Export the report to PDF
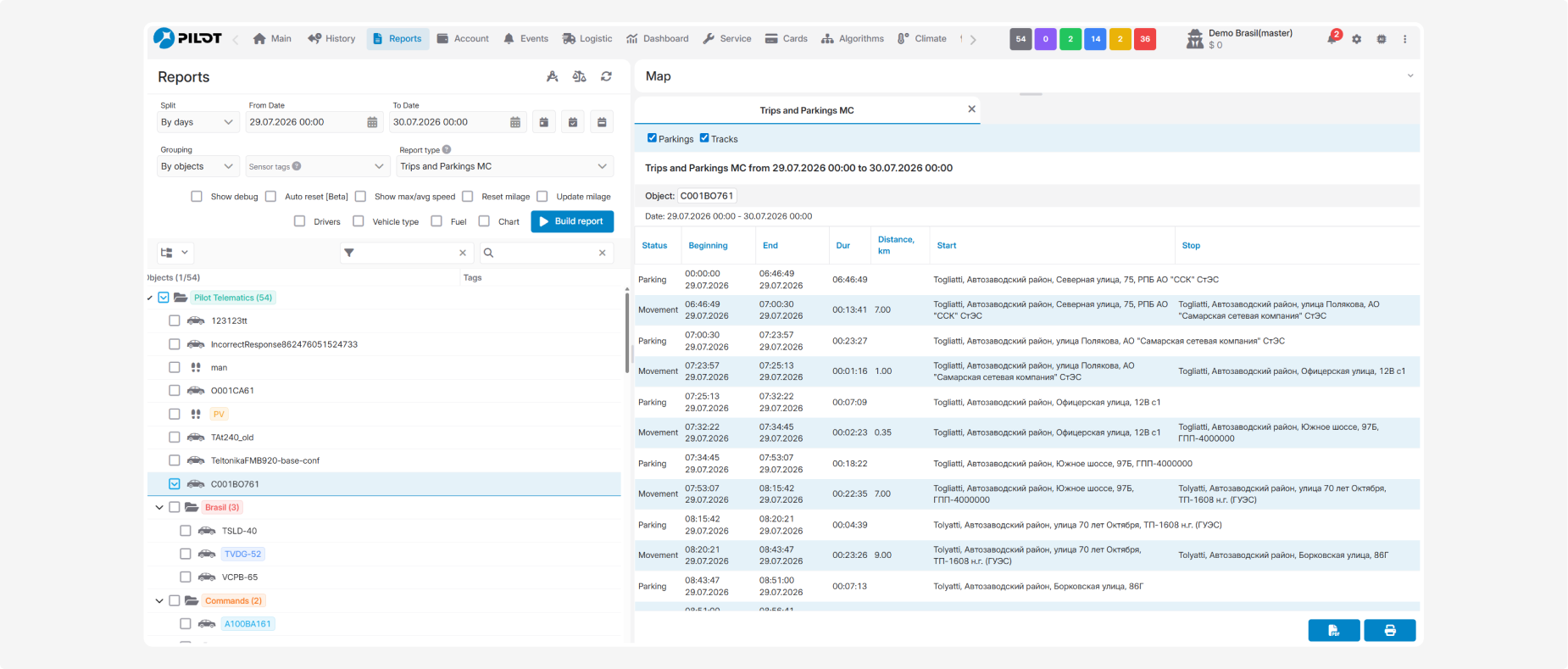Screen dimensions: 1568x669 1334,630
